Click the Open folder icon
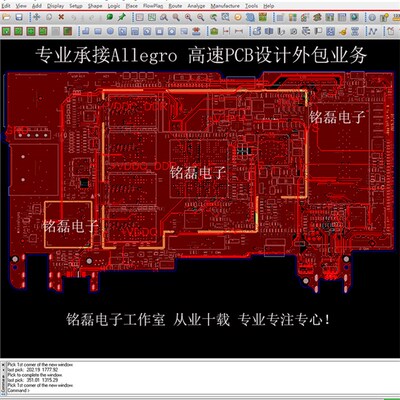 click(6, 17)
